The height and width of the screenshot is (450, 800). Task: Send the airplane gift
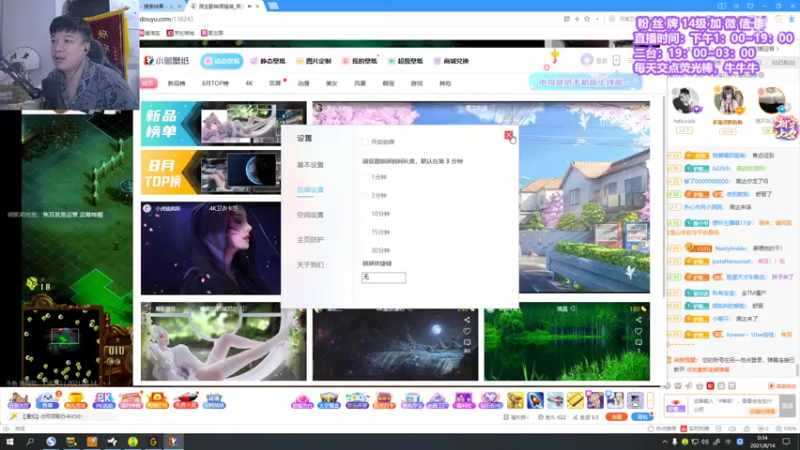point(555,400)
